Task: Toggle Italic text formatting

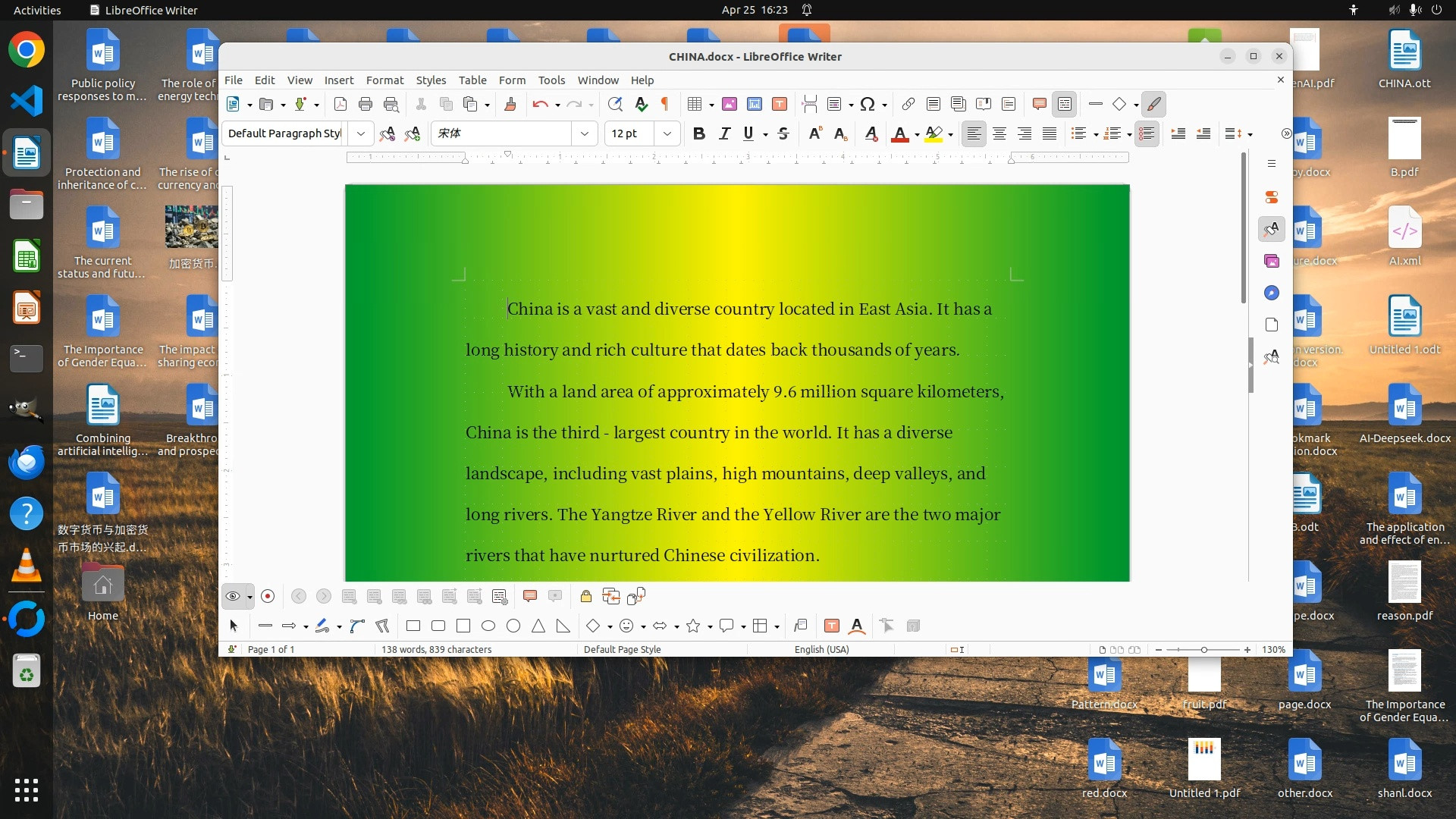Action: pos(725,134)
